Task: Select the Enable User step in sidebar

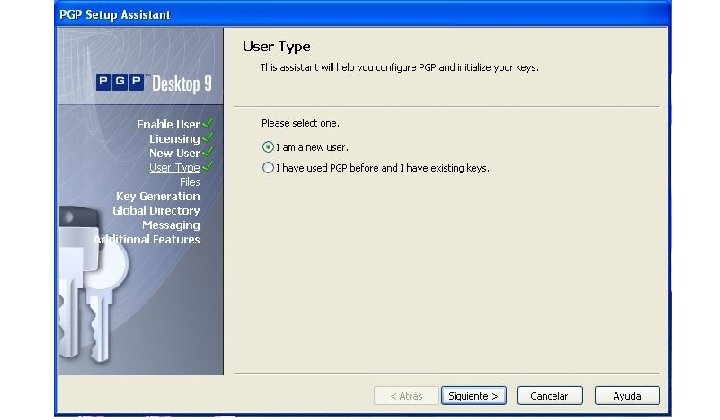Action: 169,124
